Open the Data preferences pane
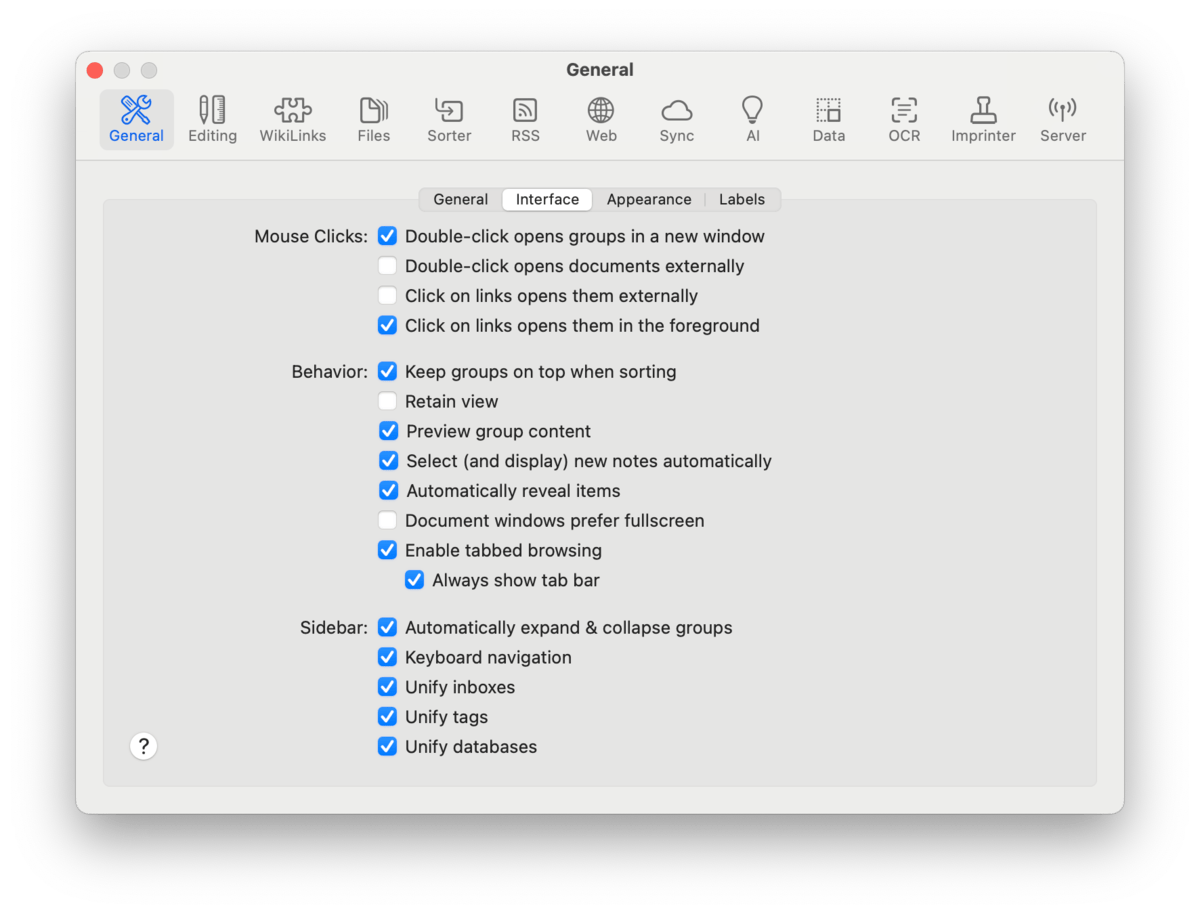 click(x=828, y=119)
